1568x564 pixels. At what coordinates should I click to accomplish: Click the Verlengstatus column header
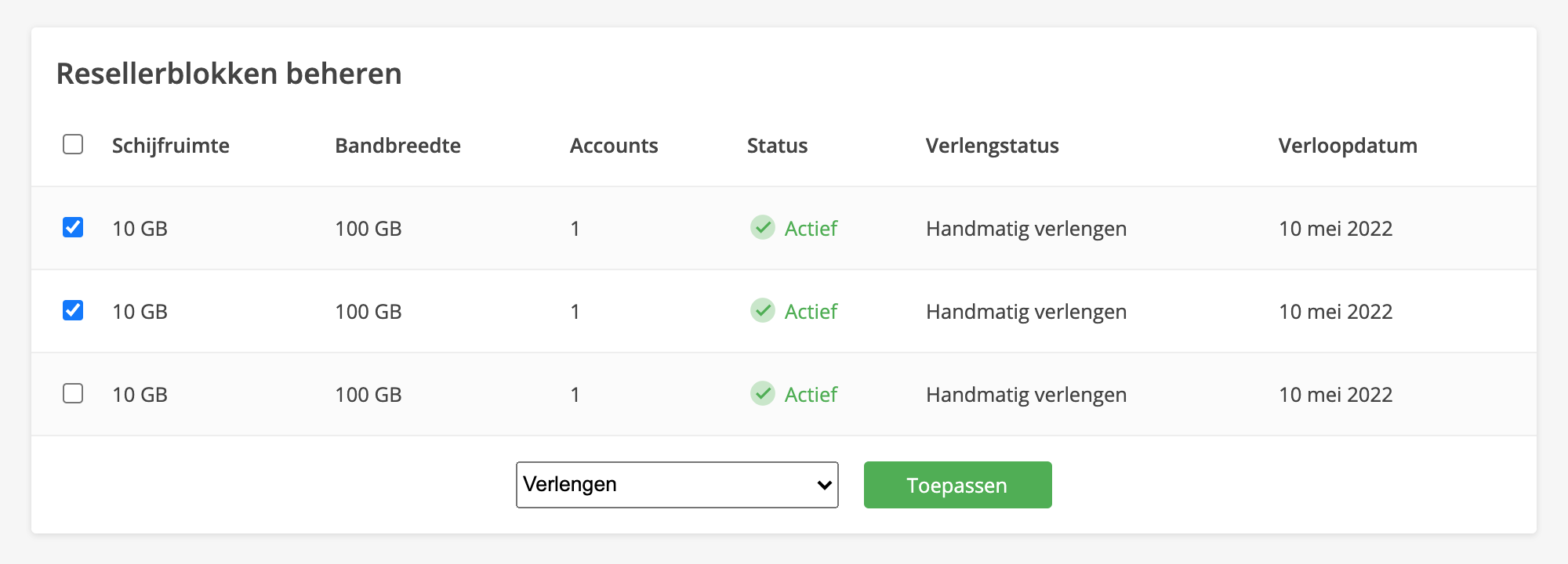pyautogui.click(x=992, y=145)
